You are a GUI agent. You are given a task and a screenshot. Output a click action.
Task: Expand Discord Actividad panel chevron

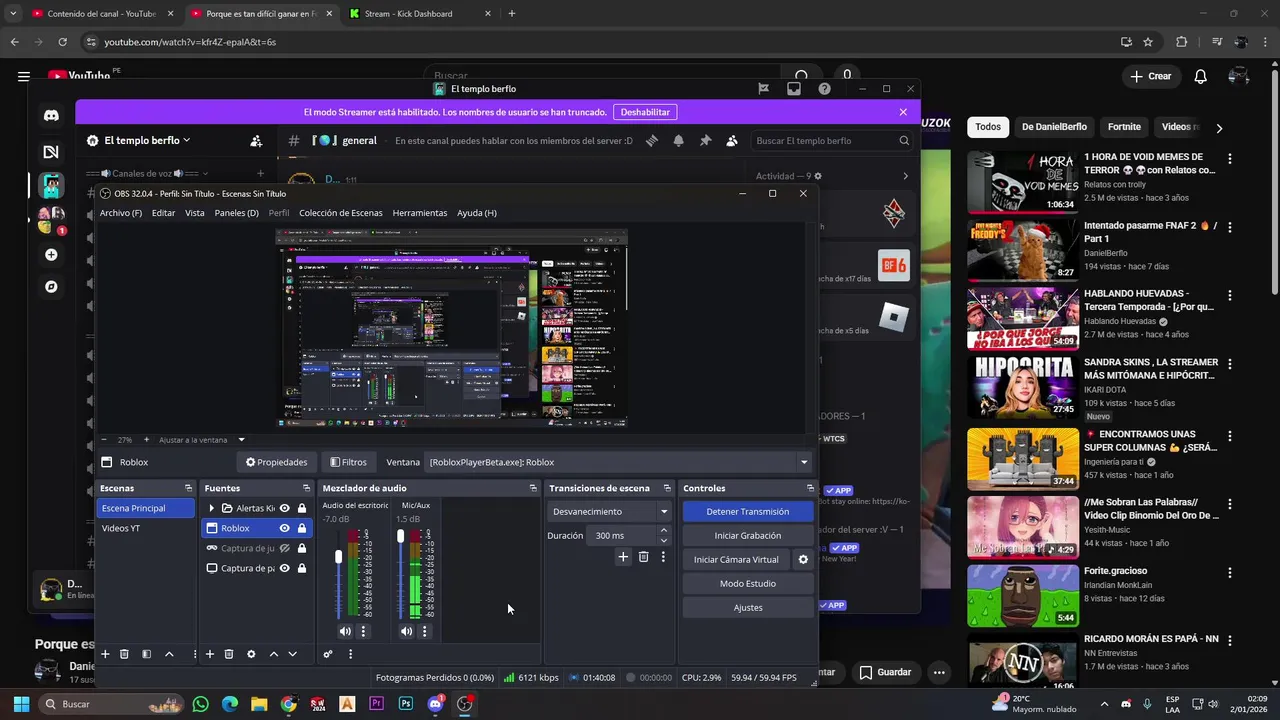coord(906,176)
